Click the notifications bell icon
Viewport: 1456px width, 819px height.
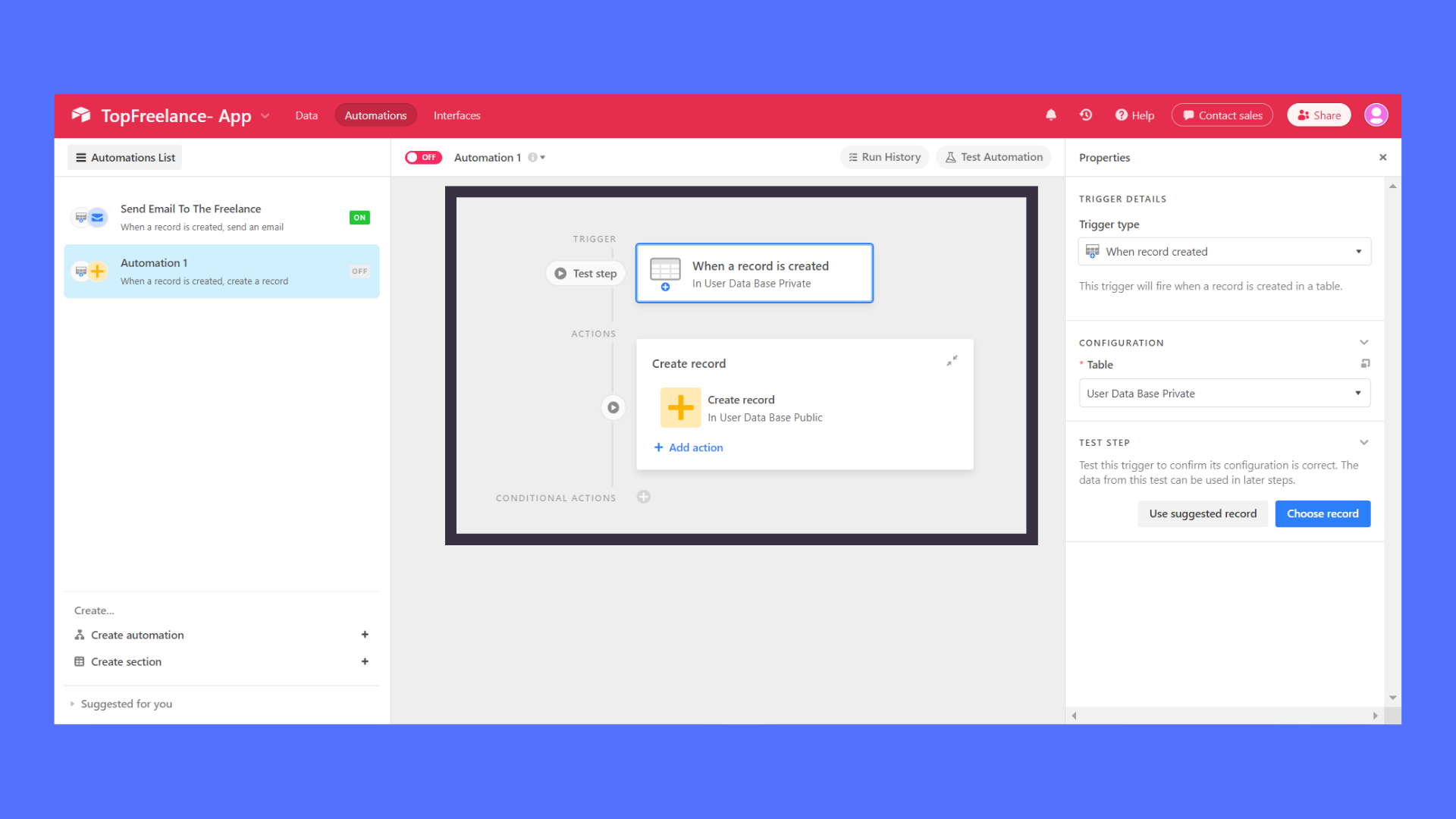click(1051, 115)
